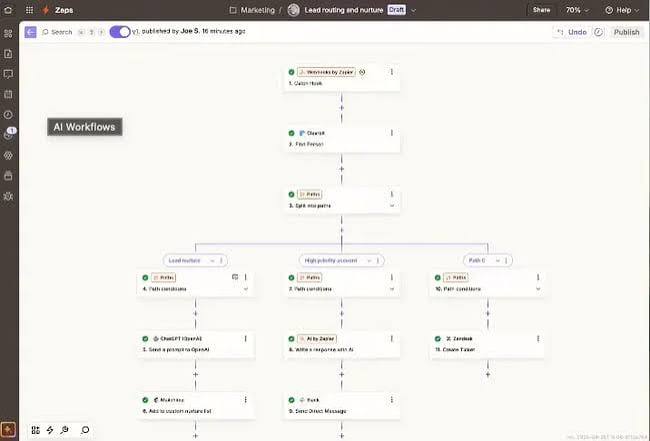Open three-dot menu on Slack step
Viewport: 650px width, 441px height.
[x=391, y=400]
